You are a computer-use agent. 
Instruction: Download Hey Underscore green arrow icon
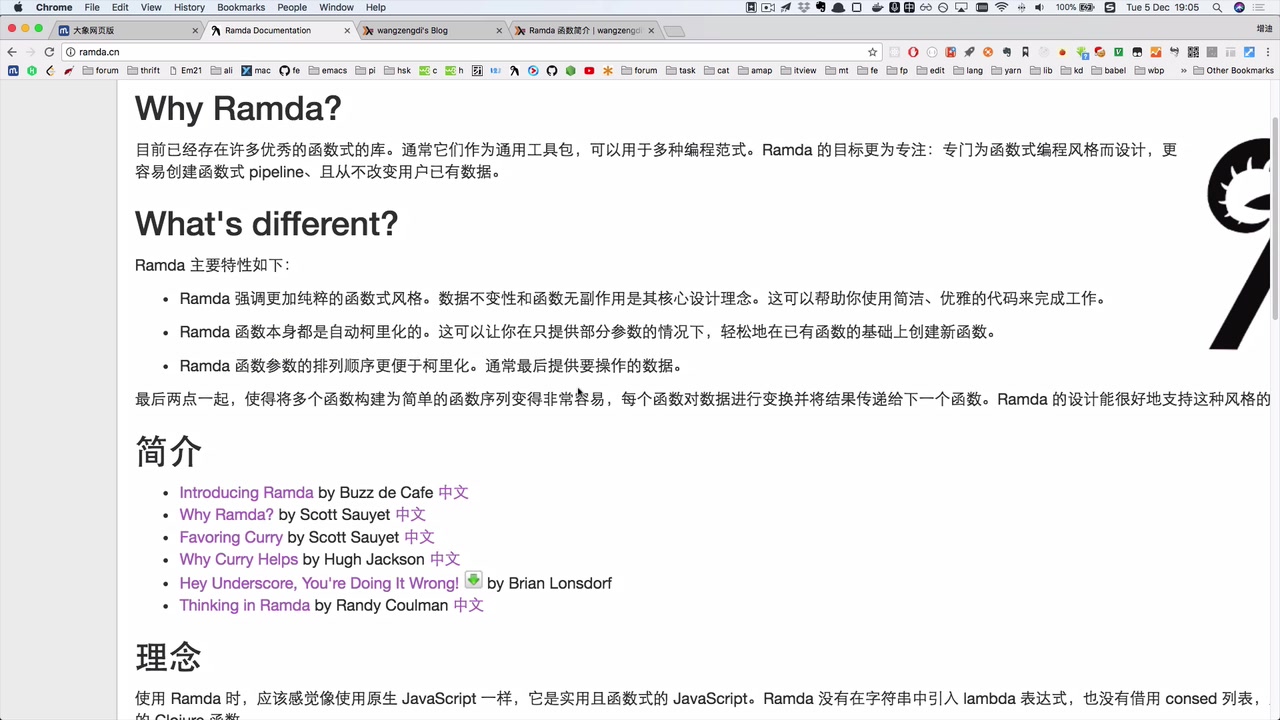click(473, 580)
